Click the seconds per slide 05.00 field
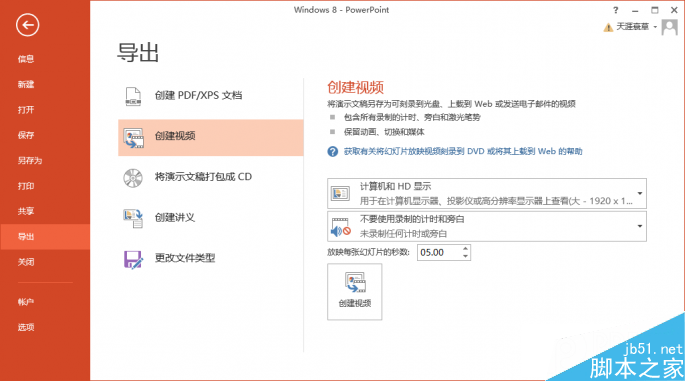Screen dimensions: 685x381 tap(439, 253)
